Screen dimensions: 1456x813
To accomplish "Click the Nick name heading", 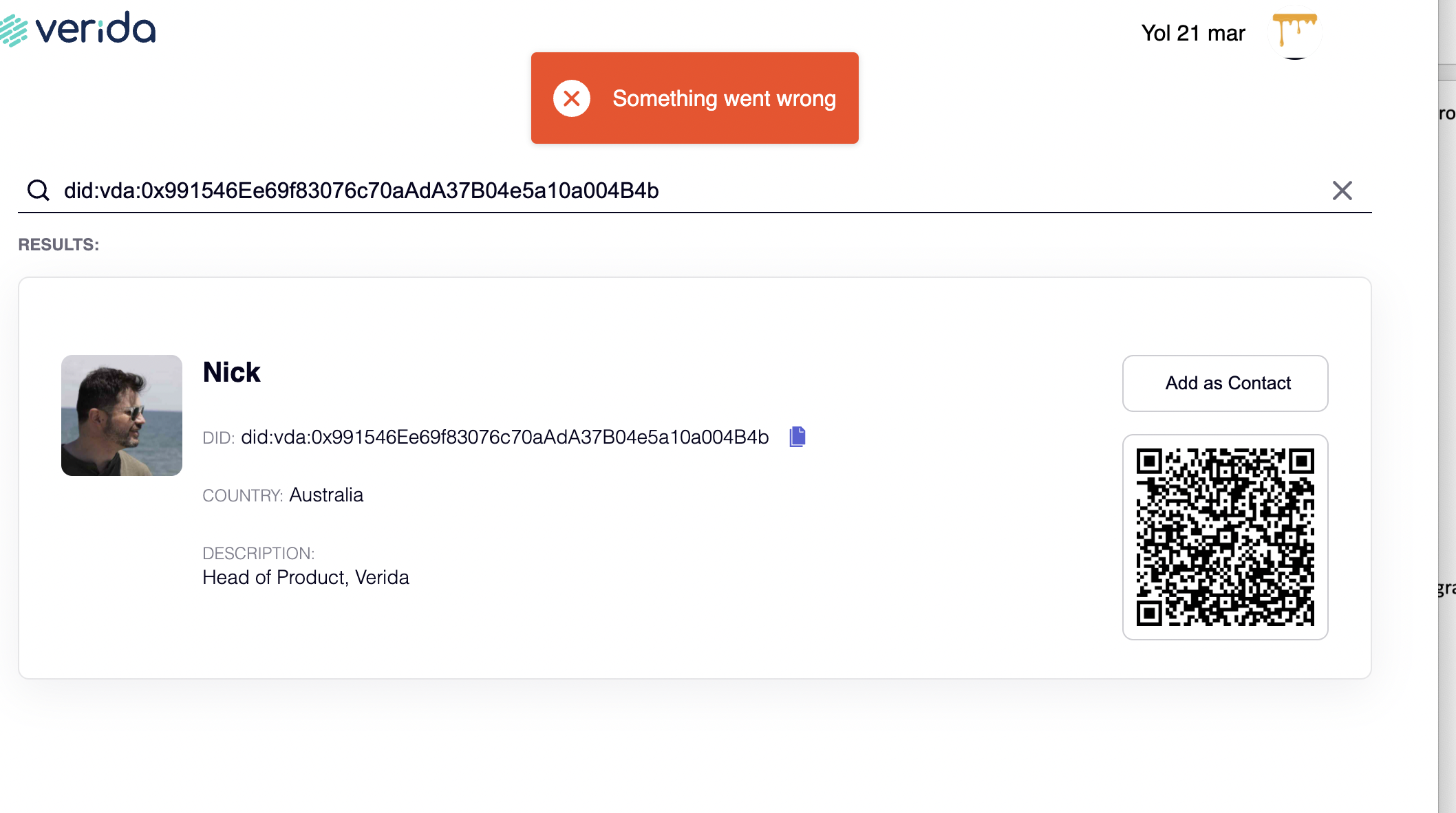I will (x=231, y=372).
